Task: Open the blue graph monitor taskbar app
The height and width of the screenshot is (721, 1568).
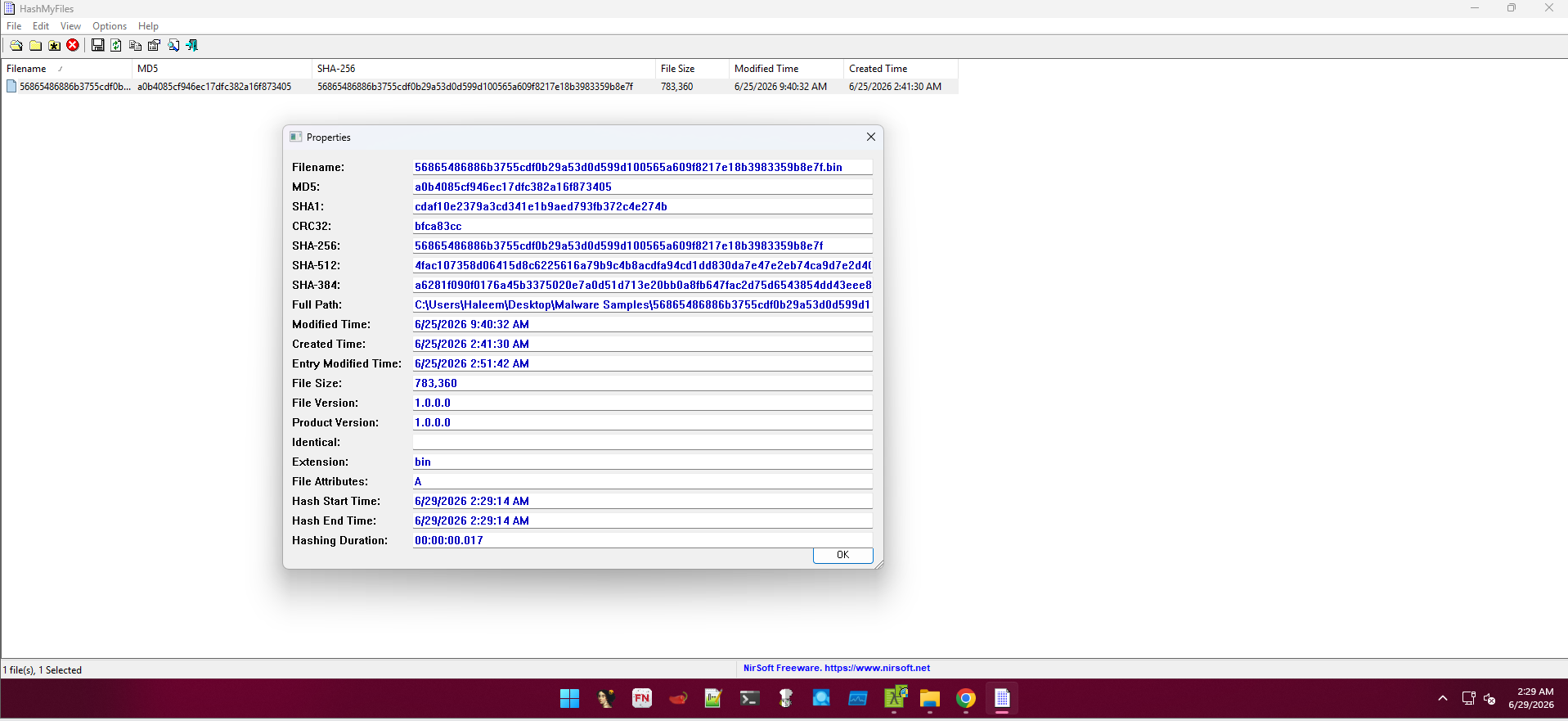Action: [857, 698]
